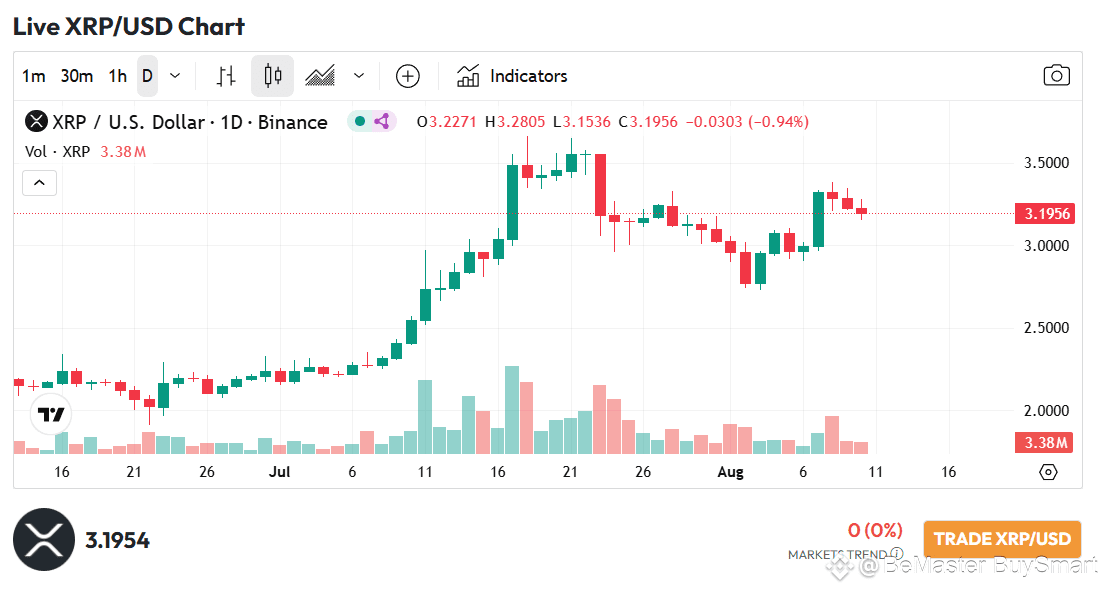This screenshot has width=1105, height=592.
Task: Click the XRP symbol logo in chart legend
Action: click(36, 122)
